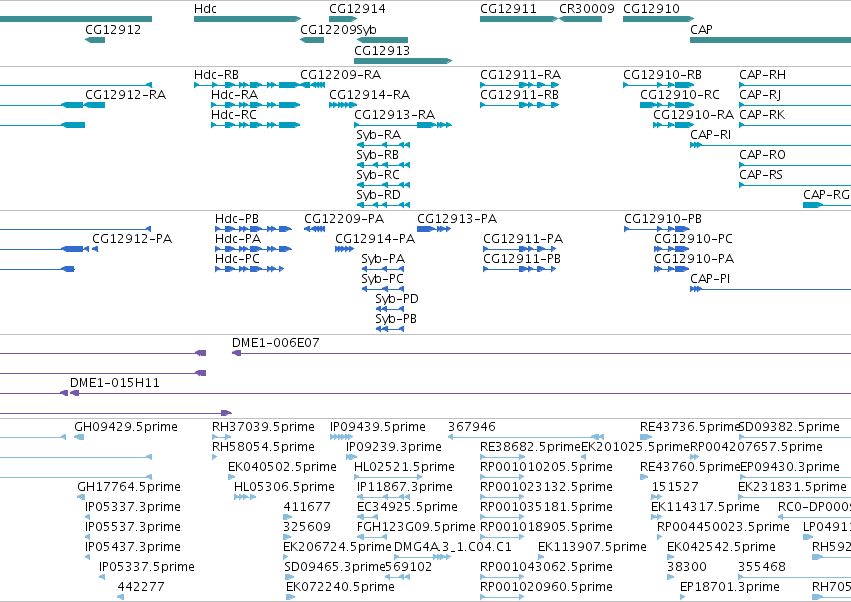Select the DMG4A3_1.C04.C1 feature label
The width and height of the screenshot is (851, 602).
pyautogui.click(x=453, y=547)
